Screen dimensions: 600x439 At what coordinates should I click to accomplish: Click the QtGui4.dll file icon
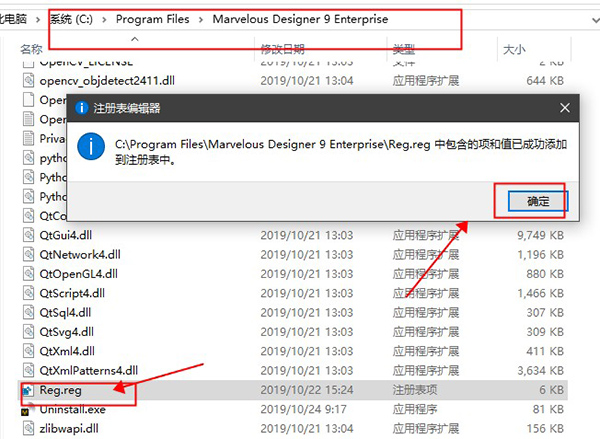tap(28, 235)
